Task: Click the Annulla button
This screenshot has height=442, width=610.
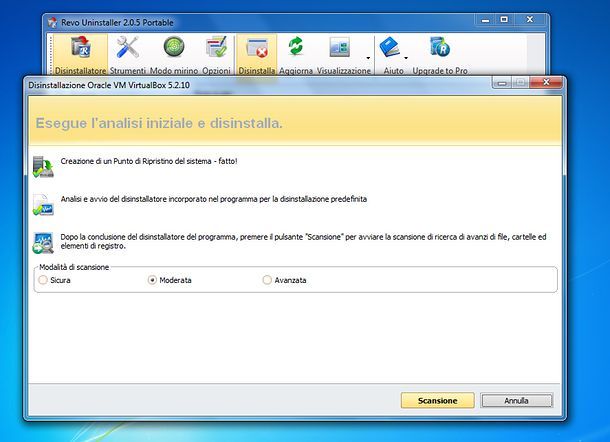Action: [516, 400]
